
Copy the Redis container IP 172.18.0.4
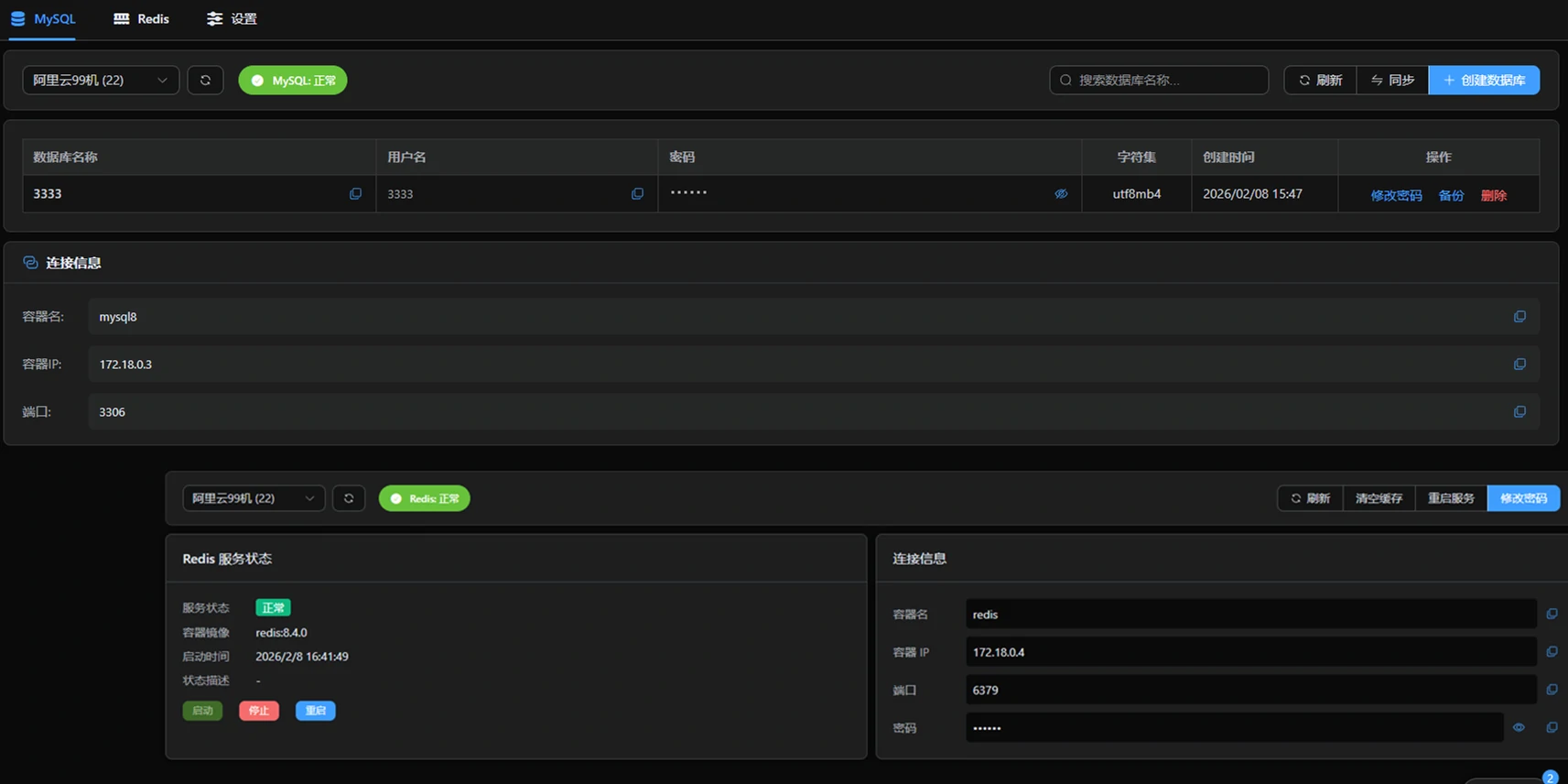pyautogui.click(x=1552, y=652)
